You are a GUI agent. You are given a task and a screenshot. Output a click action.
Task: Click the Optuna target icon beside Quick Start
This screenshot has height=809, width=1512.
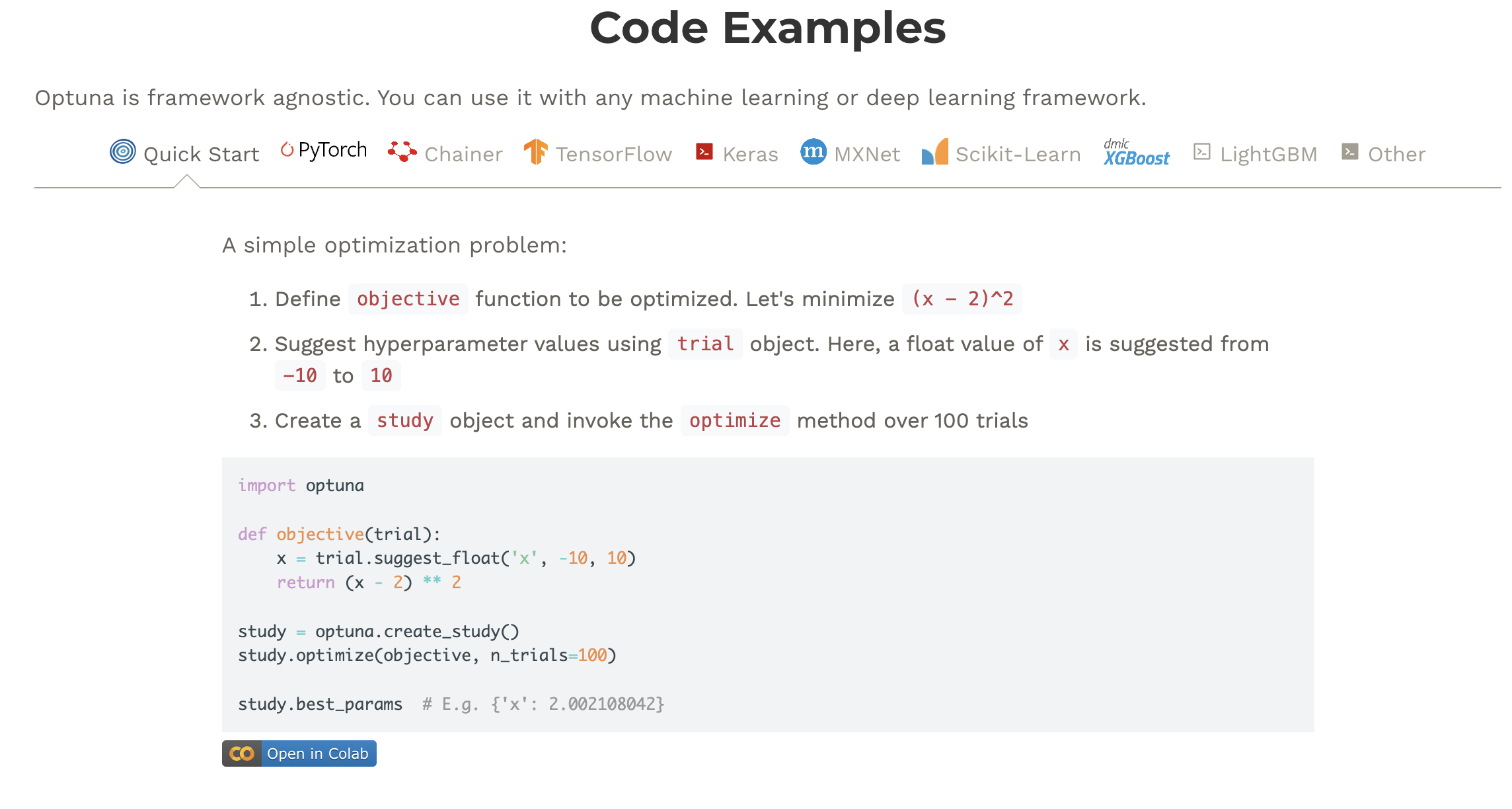click(x=123, y=152)
